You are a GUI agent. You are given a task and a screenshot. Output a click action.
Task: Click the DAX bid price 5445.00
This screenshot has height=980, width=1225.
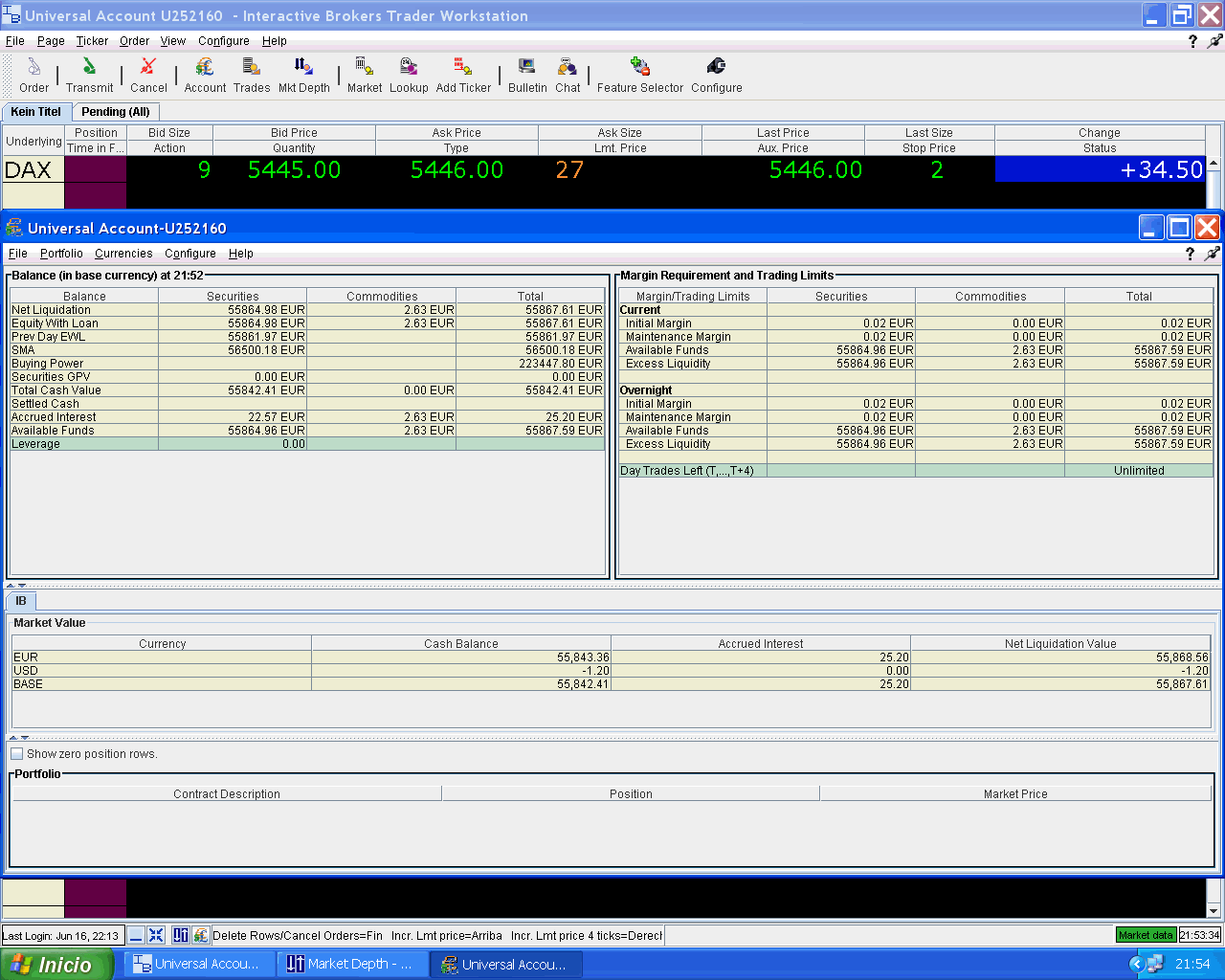tap(294, 169)
